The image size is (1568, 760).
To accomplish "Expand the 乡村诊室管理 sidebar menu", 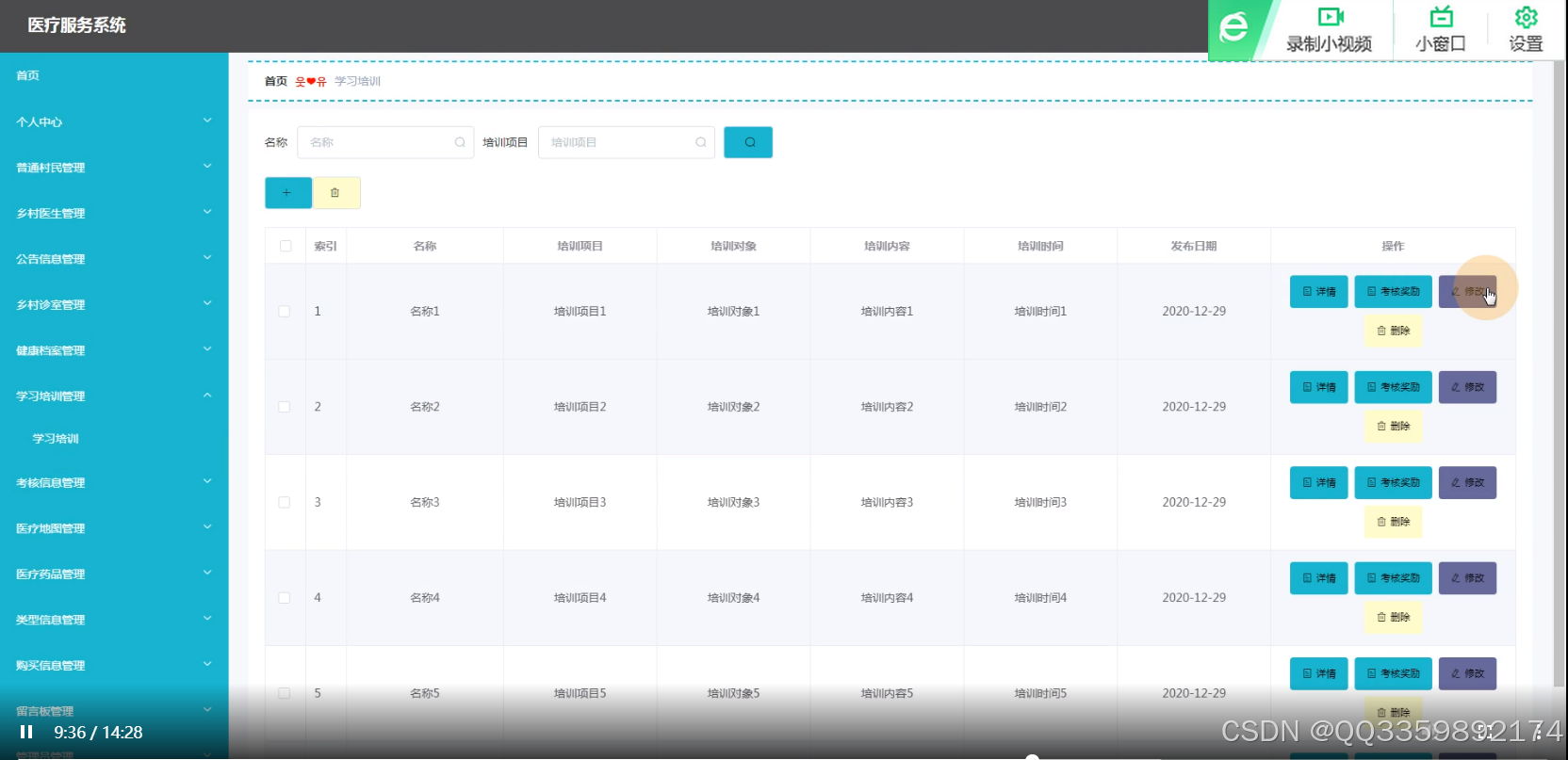I will [x=114, y=304].
